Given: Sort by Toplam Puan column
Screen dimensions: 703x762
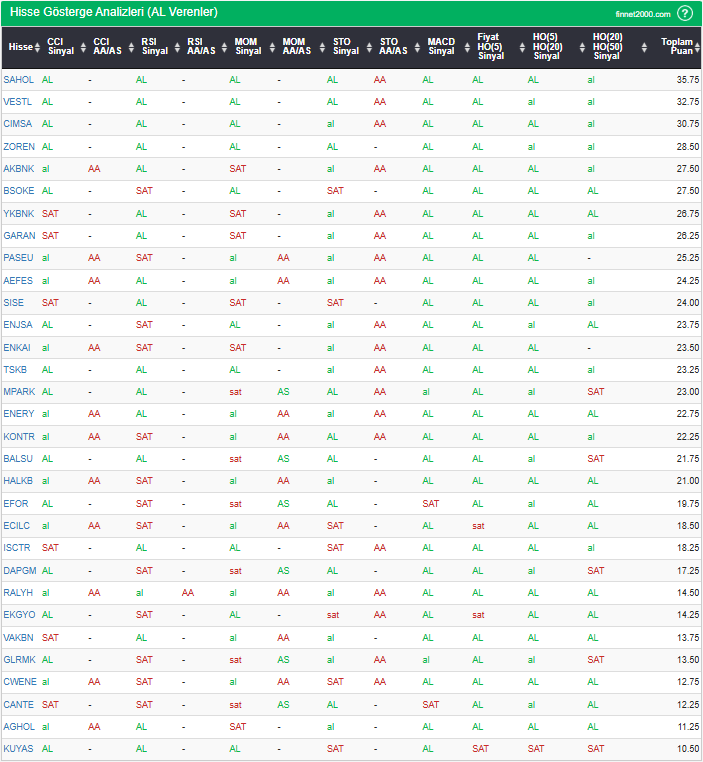Looking at the screenshot, I should (679, 47).
